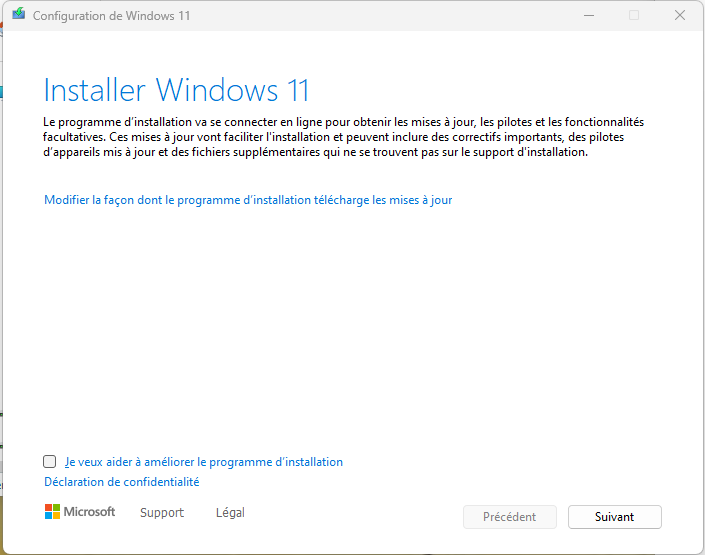Open the Déclaration de confidentialité link
This screenshot has height=555, width=705.
click(121, 482)
